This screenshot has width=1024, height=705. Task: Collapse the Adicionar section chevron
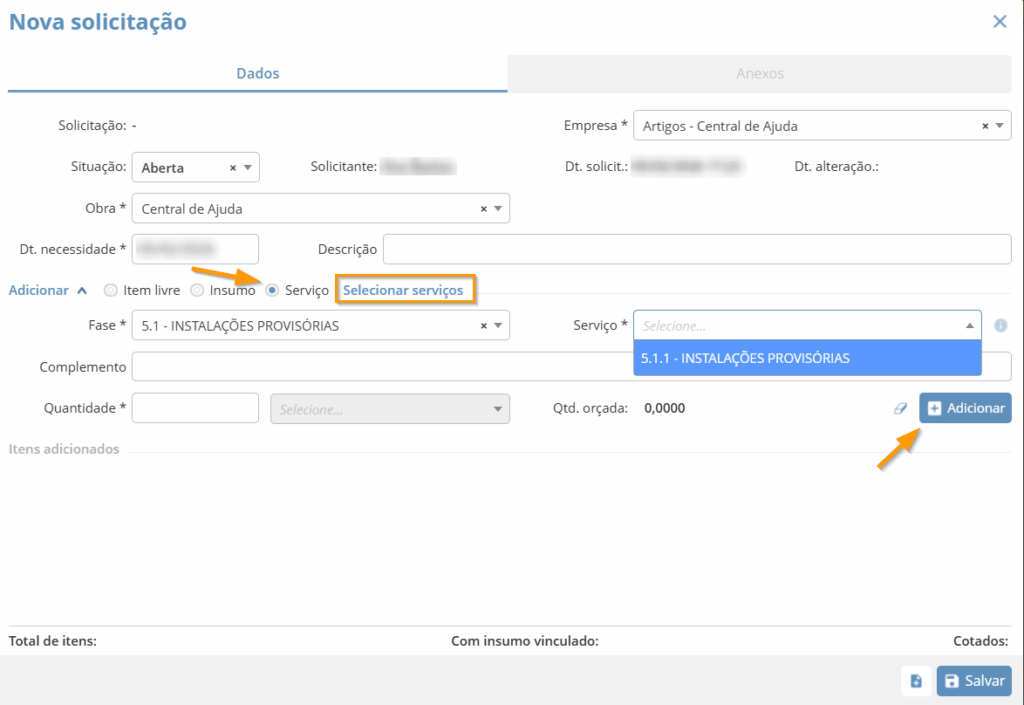coord(82,290)
